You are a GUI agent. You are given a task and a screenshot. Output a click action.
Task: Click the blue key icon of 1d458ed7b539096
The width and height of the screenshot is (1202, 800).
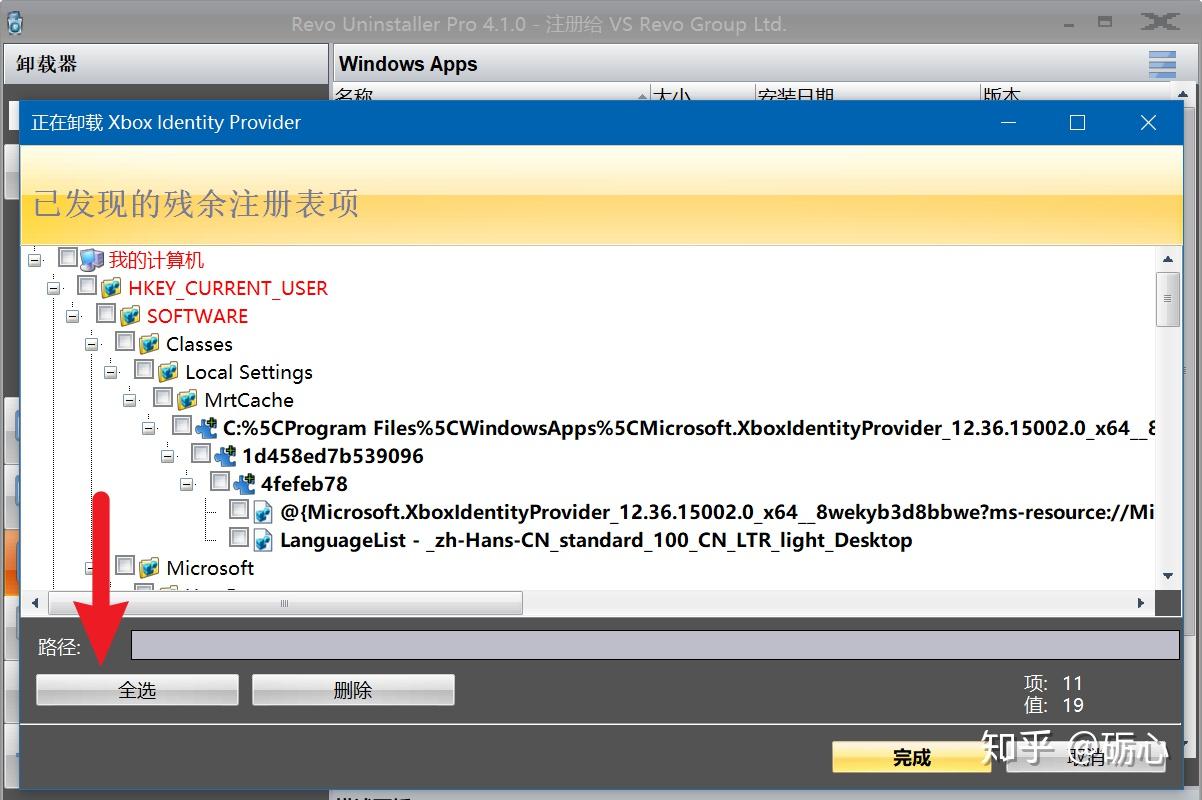pos(225,456)
